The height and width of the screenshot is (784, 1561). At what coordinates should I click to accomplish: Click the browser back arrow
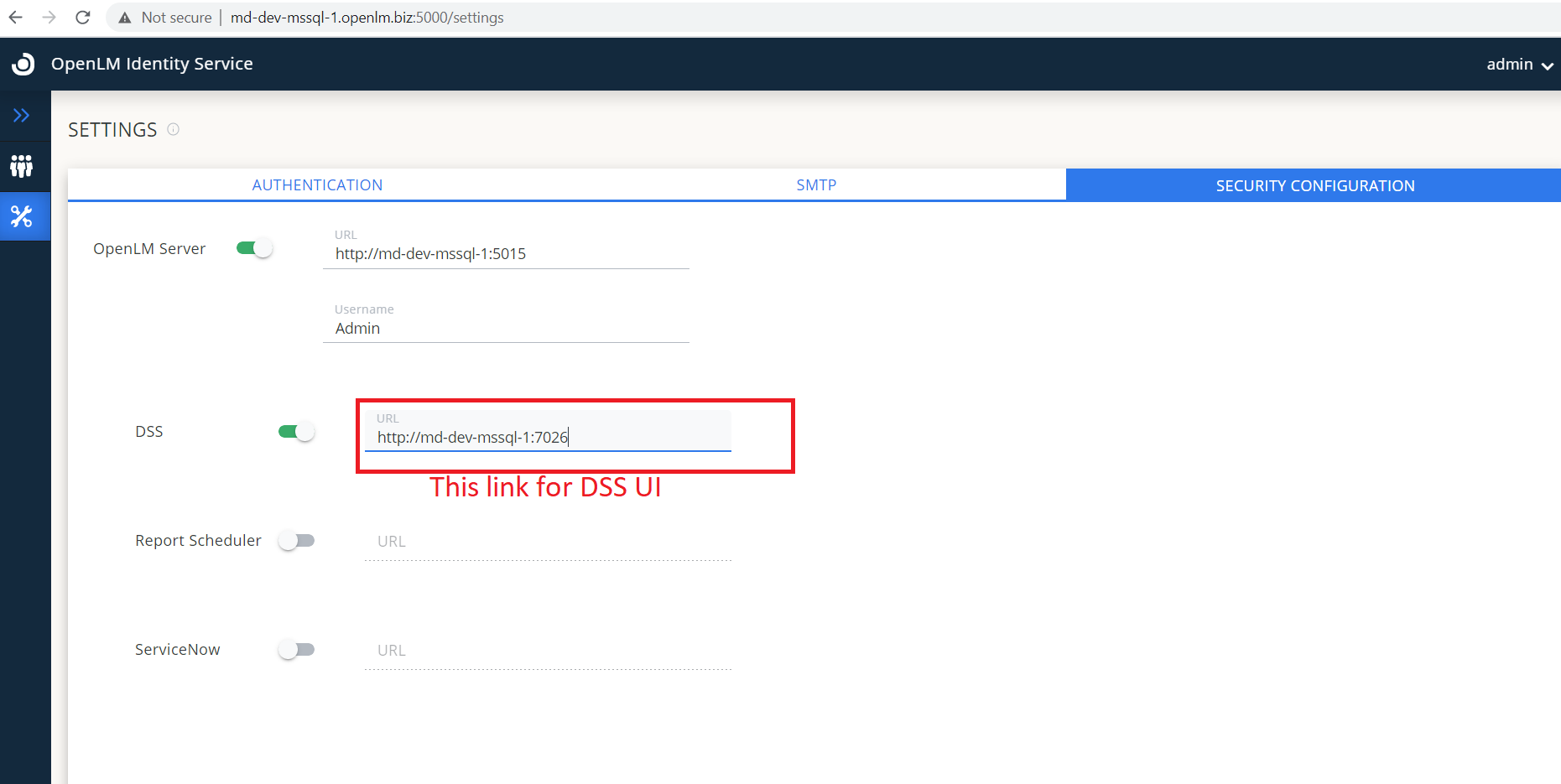coord(15,18)
